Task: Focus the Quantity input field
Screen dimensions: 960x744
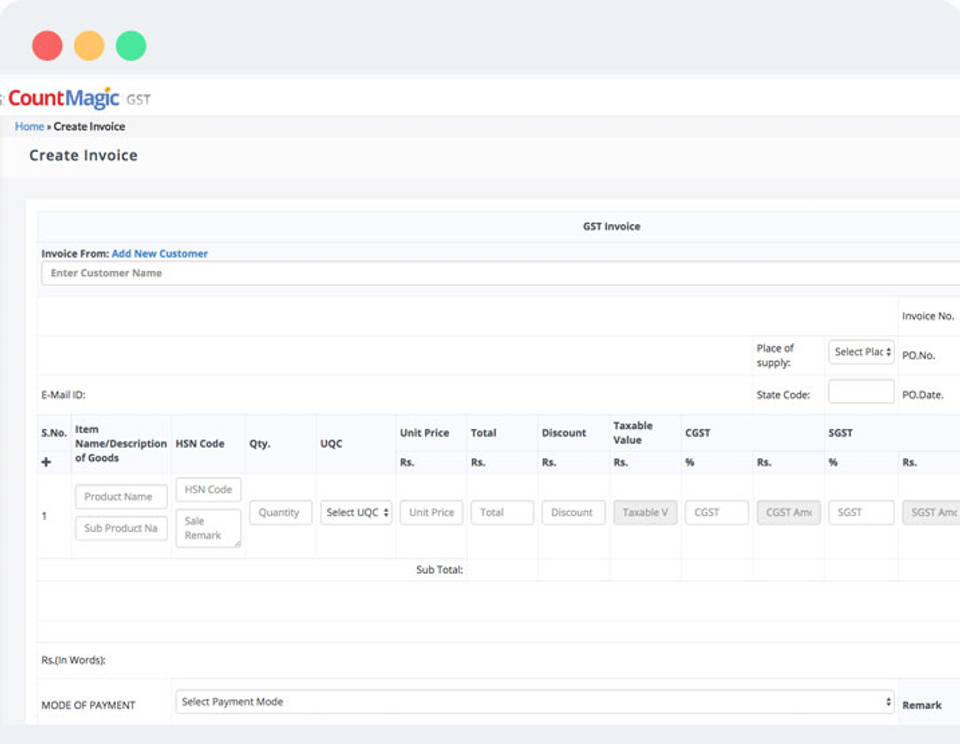Action: [x=280, y=512]
